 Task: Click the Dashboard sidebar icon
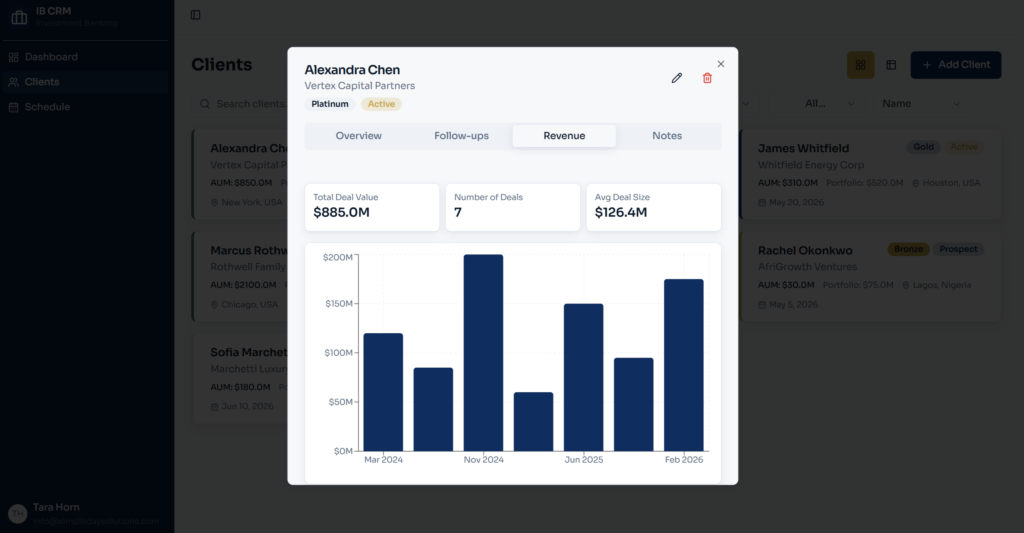pos(14,57)
